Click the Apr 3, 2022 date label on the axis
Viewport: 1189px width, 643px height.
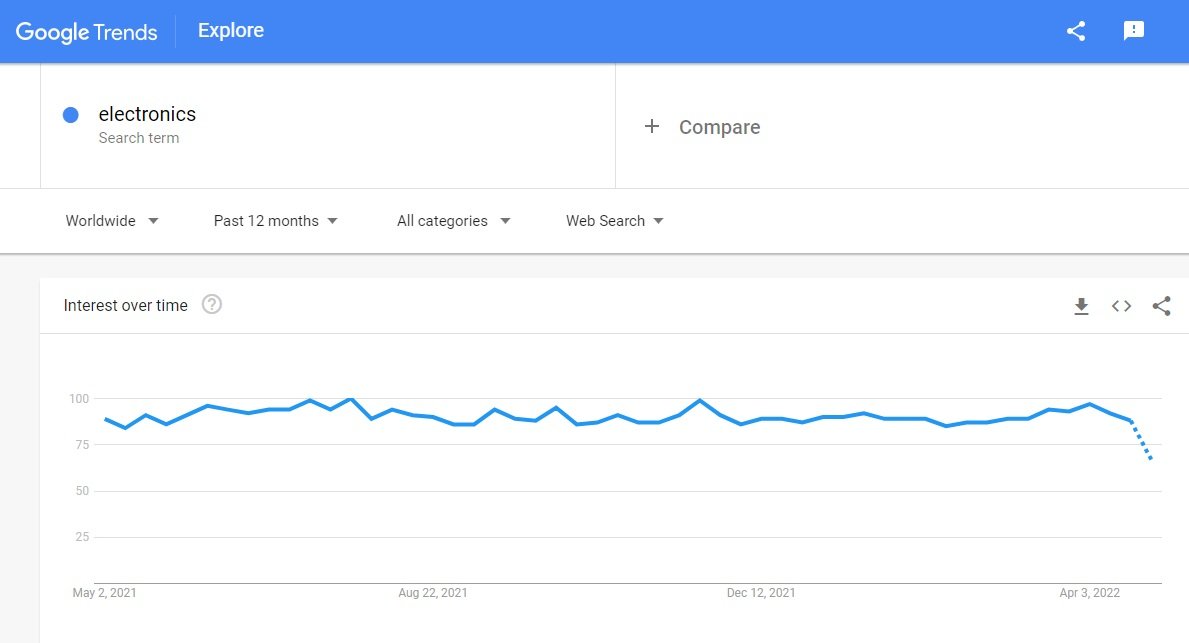1090,593
